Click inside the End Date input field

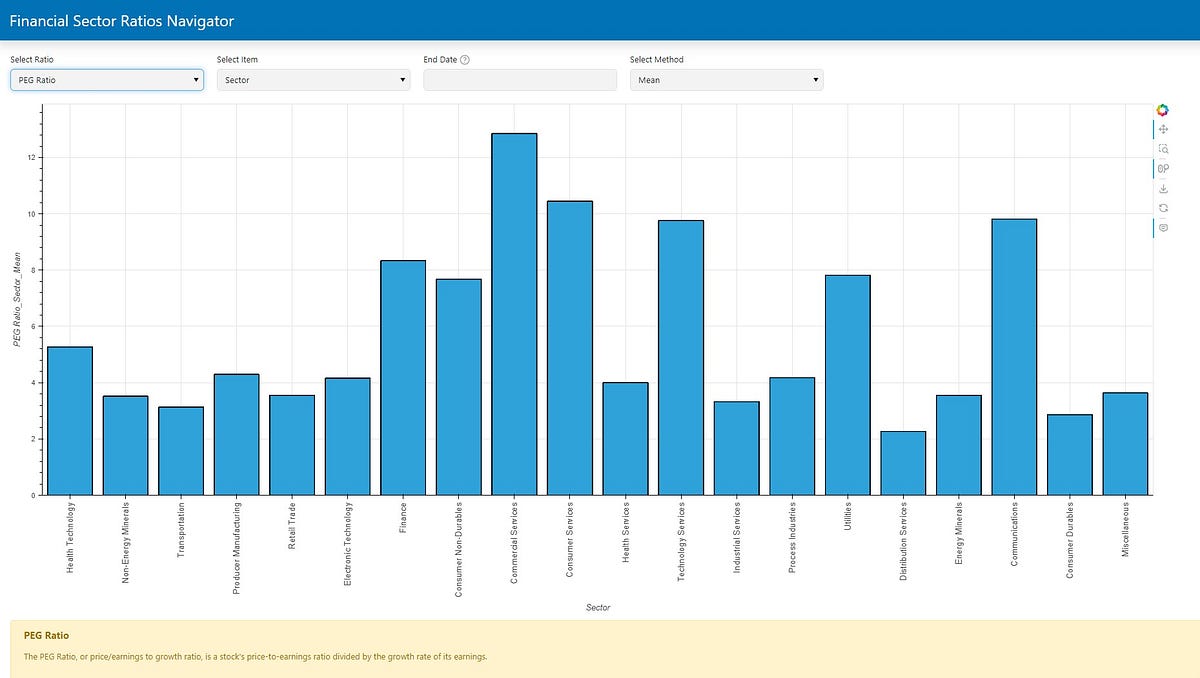(520, 79)
